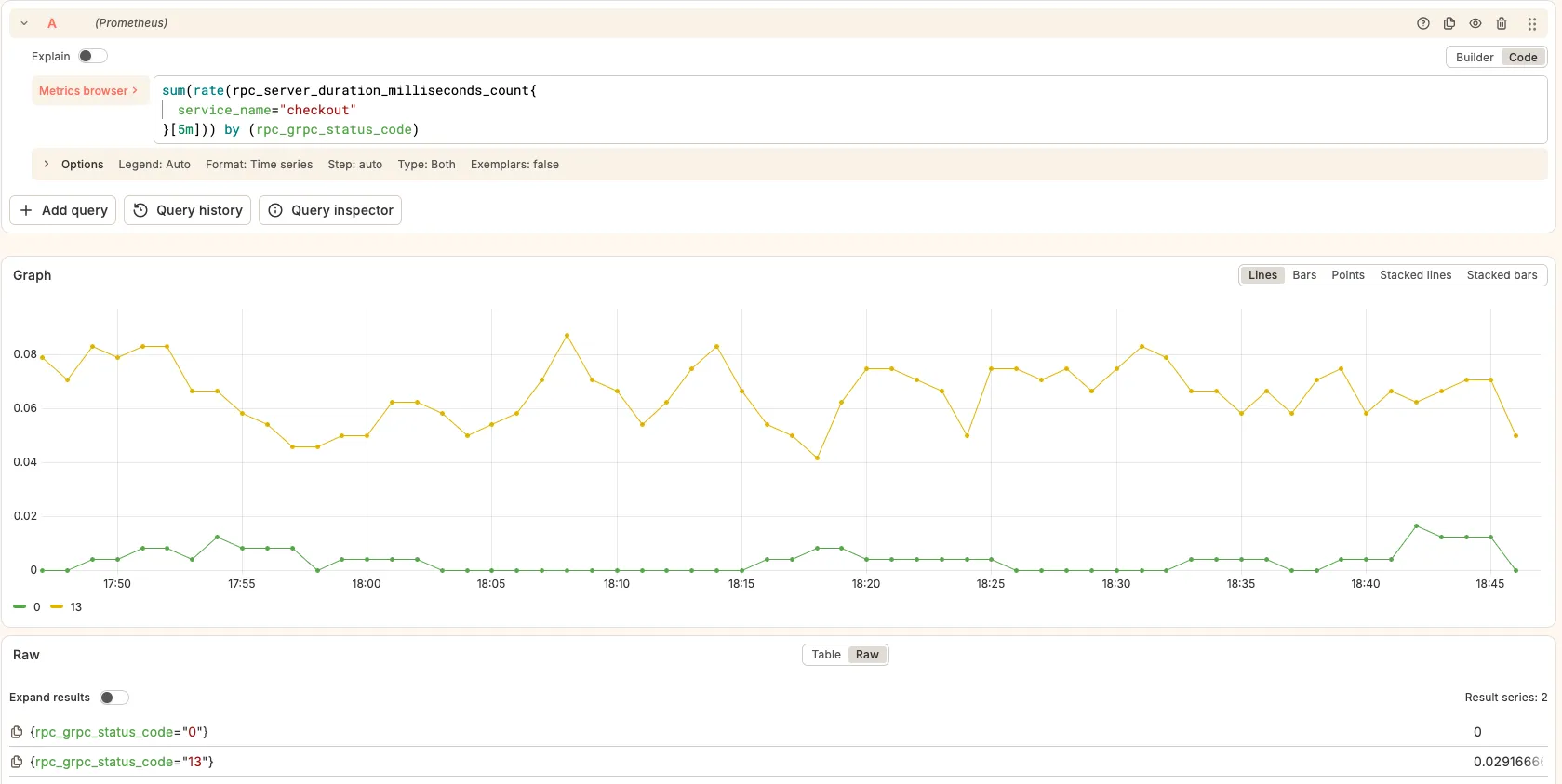Click the Format: Time series option text
Screen dimensions: 1562x784
pos(259,165)
